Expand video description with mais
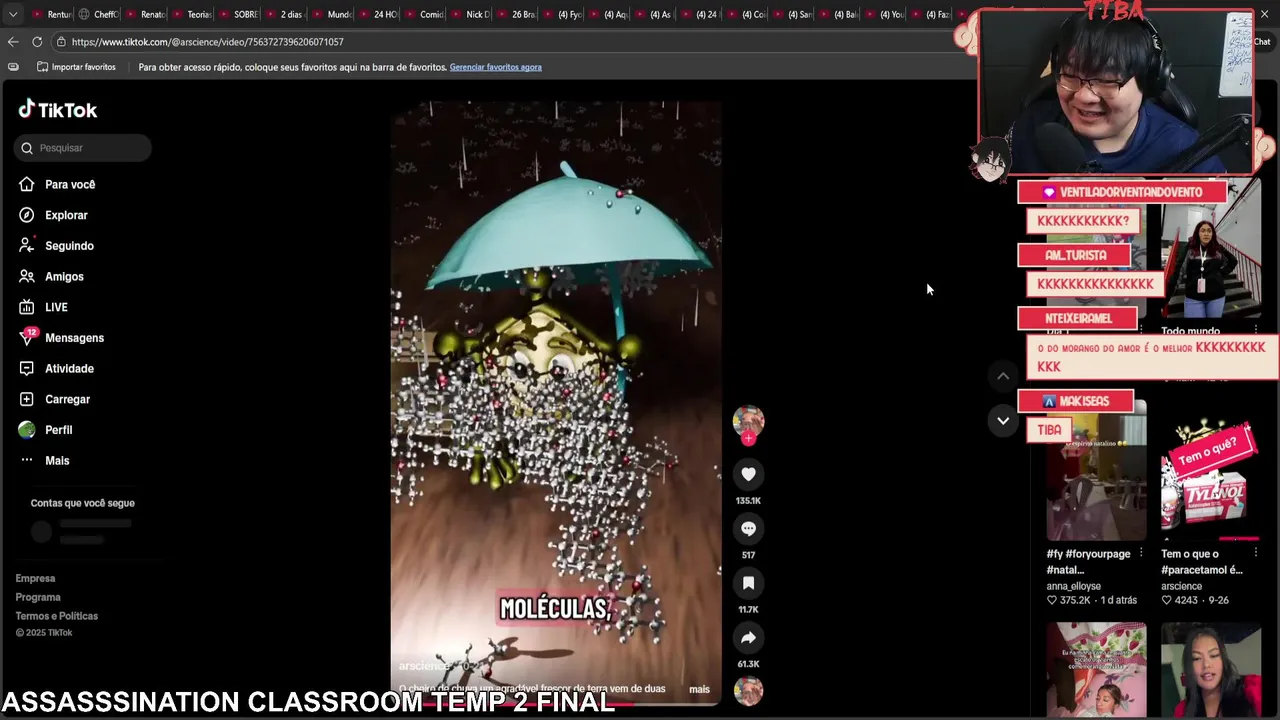This screenshot has height=720, width=1280. click(x=699, y=689)
